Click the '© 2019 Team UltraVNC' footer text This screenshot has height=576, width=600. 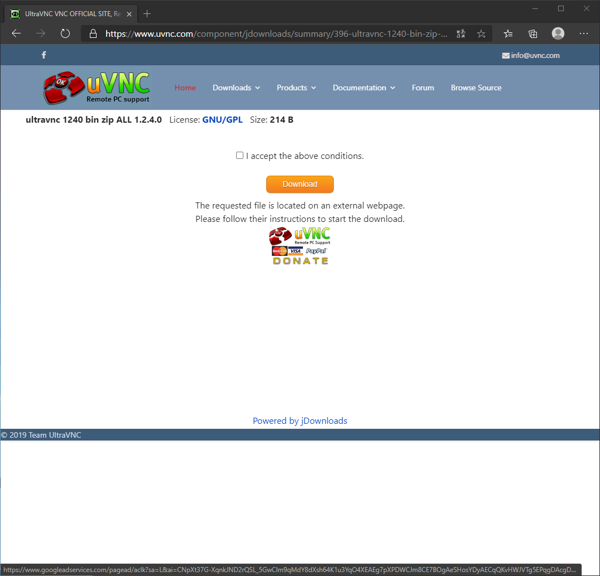41,435
